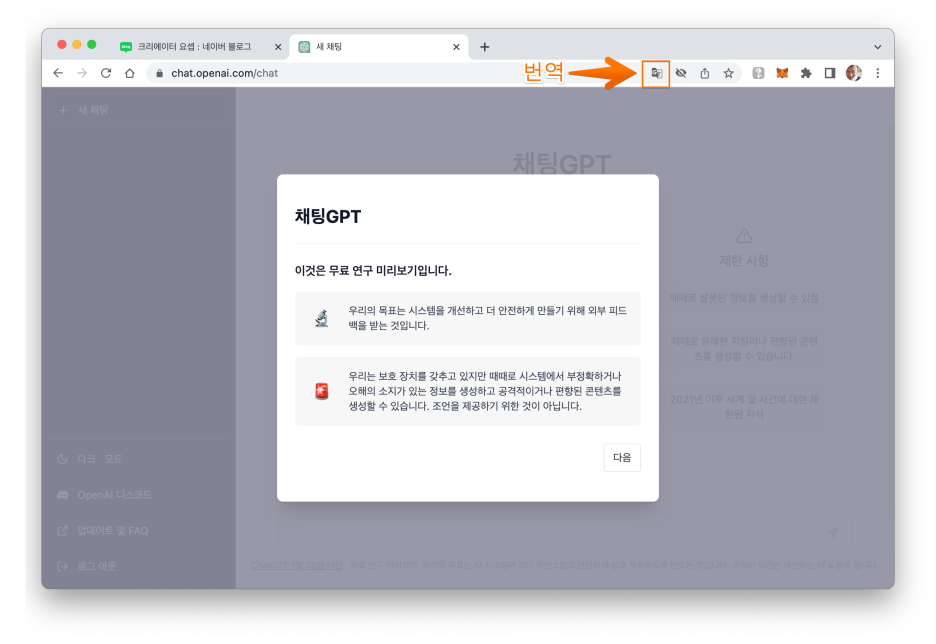Open a new browser tab
The height and width of the screenshot is (644, 936).
click(485, 47)
